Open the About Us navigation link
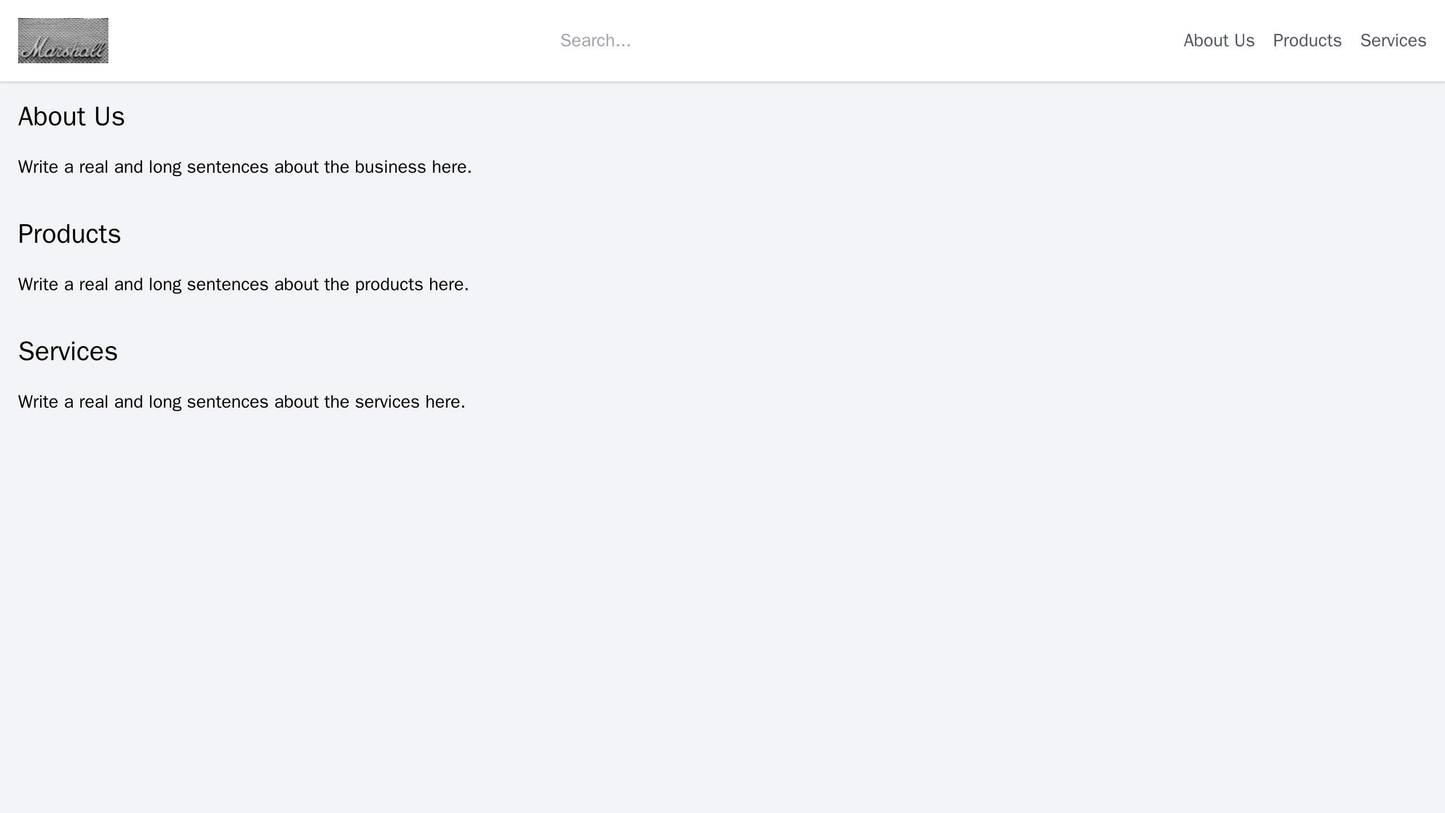Screen dimensions: 1445x813 [x=1218, y=40]
